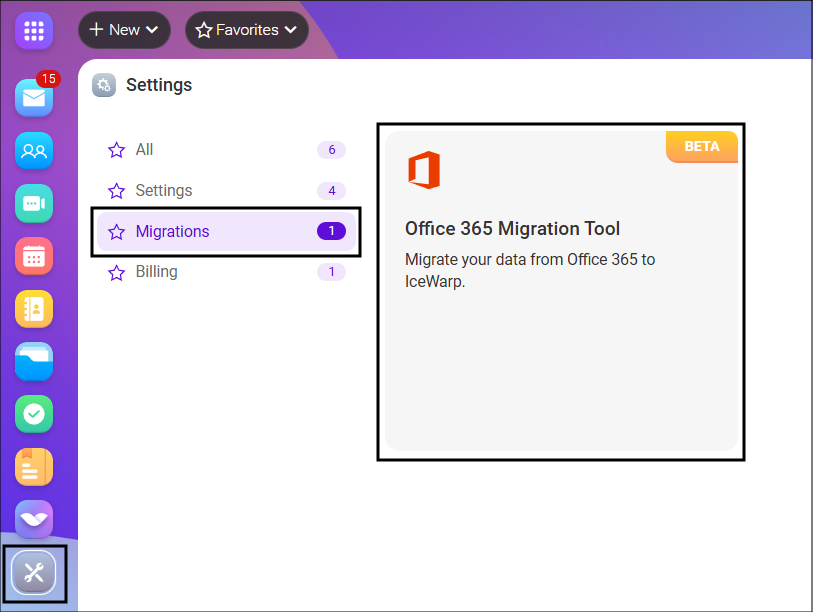
Task: Open the Settings tools icon in sidebar
Action: click(x=34, y=573)
